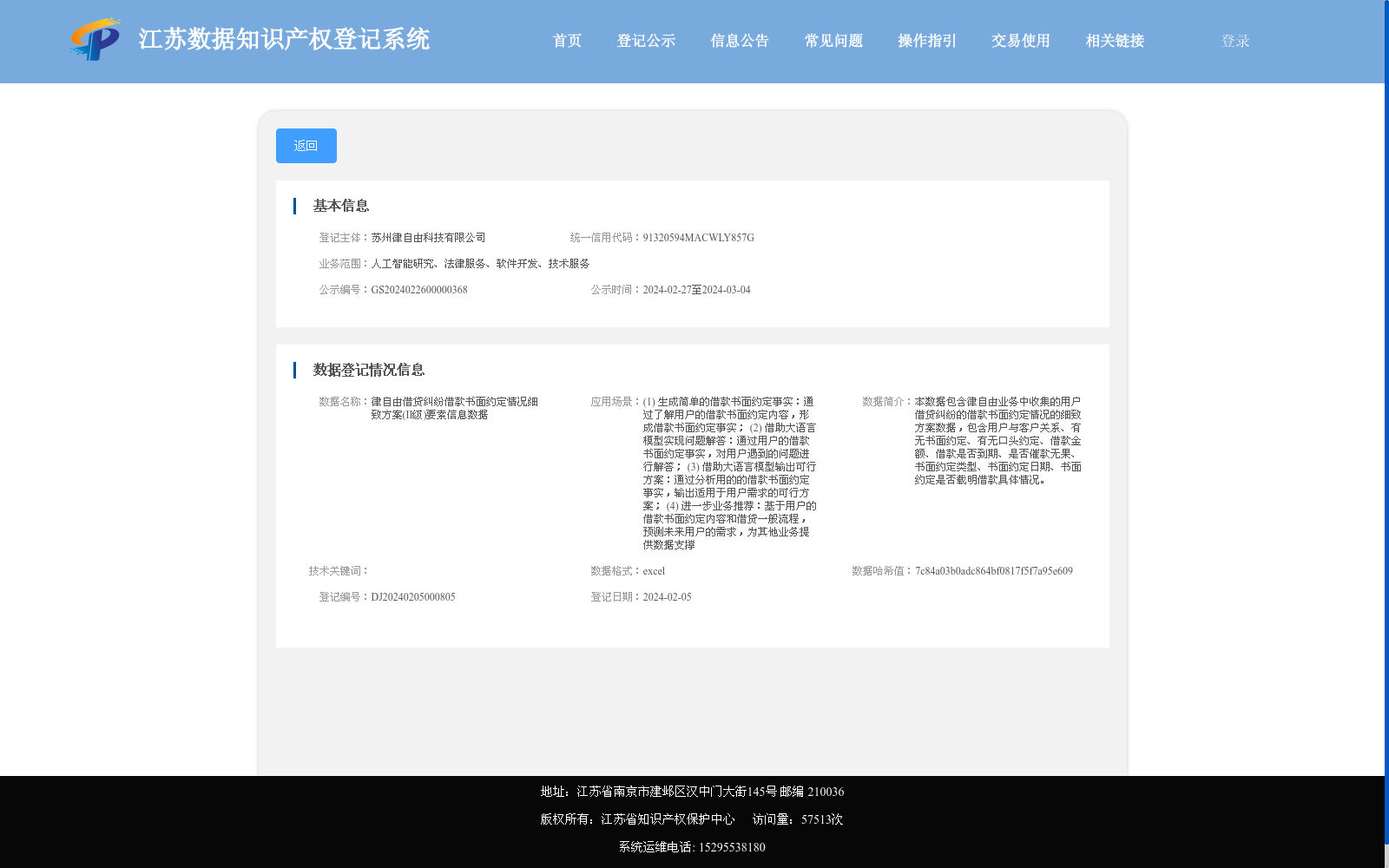1389x868 pixels.
Task: Click the 数据登记情况信息 section heading
Action: pos(369,370)
